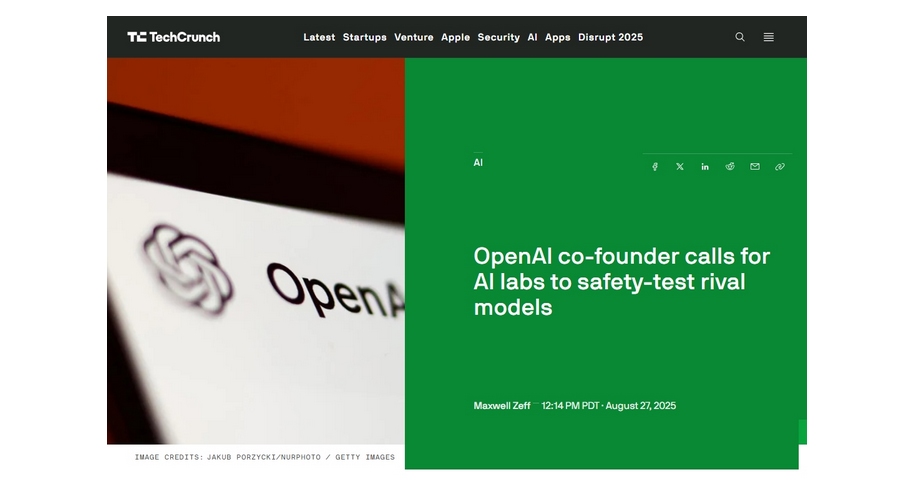Click the OpenAI logo hero image
This screenshot has height=489, width=904.
click(256, 251)
